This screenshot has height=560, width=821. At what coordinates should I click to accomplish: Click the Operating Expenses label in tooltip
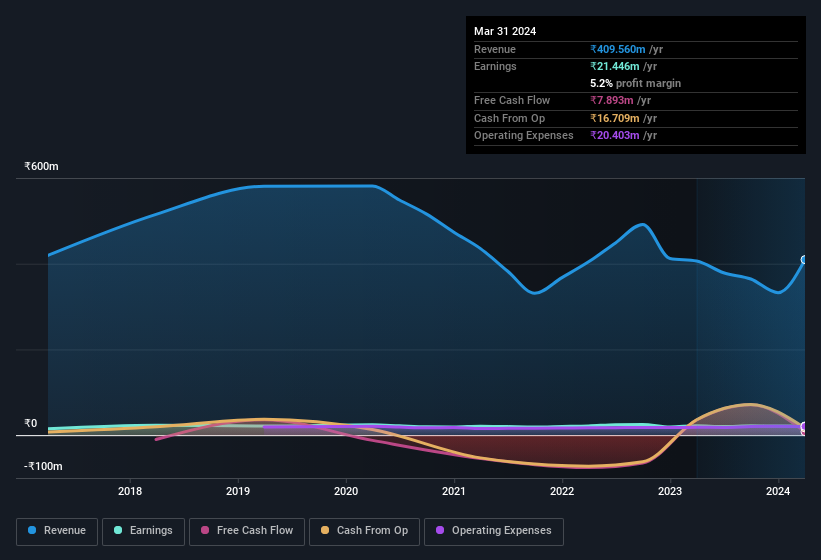click(524, 136)
